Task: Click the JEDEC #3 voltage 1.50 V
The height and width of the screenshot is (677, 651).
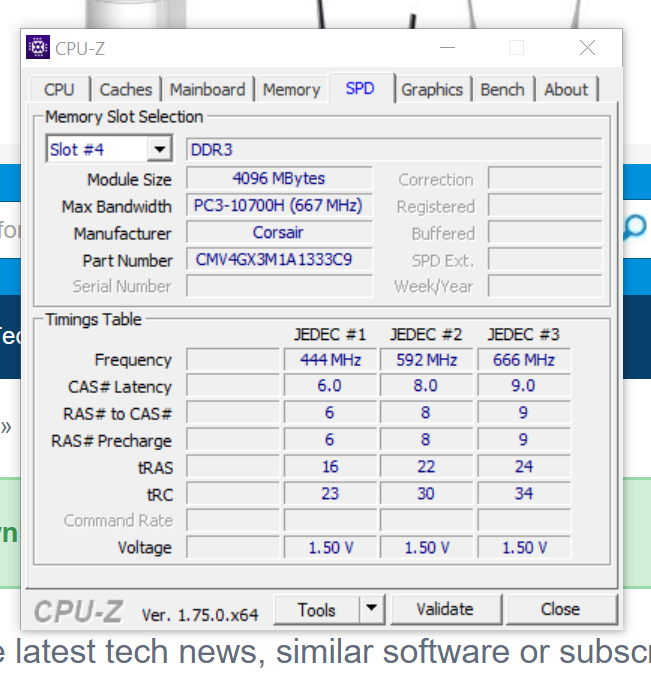Action: coord(524,547)
